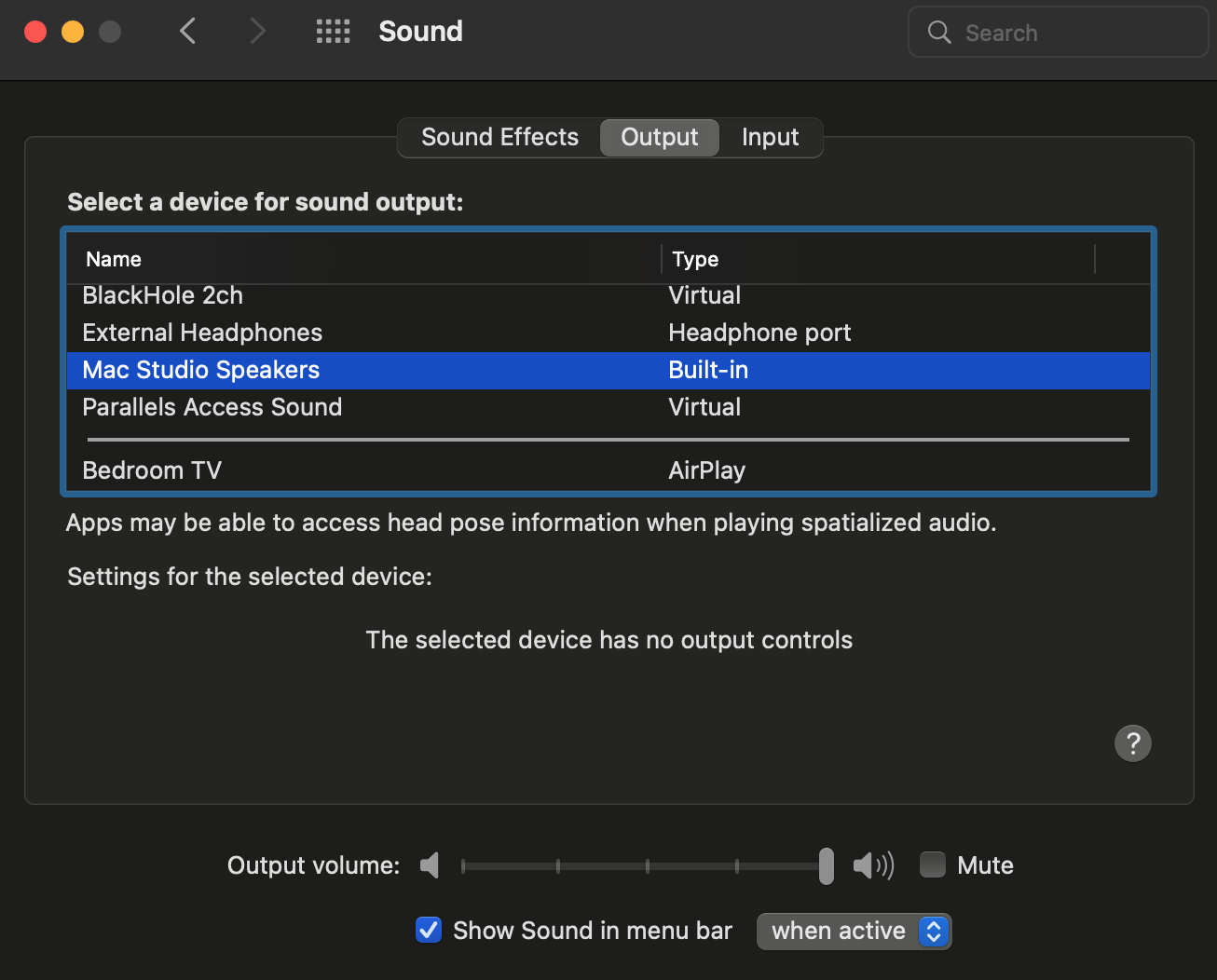Image resolution: width=1217 pixels, height=980 pixels.
Task: Show all preferences grid icon
Action: (333, 32)
